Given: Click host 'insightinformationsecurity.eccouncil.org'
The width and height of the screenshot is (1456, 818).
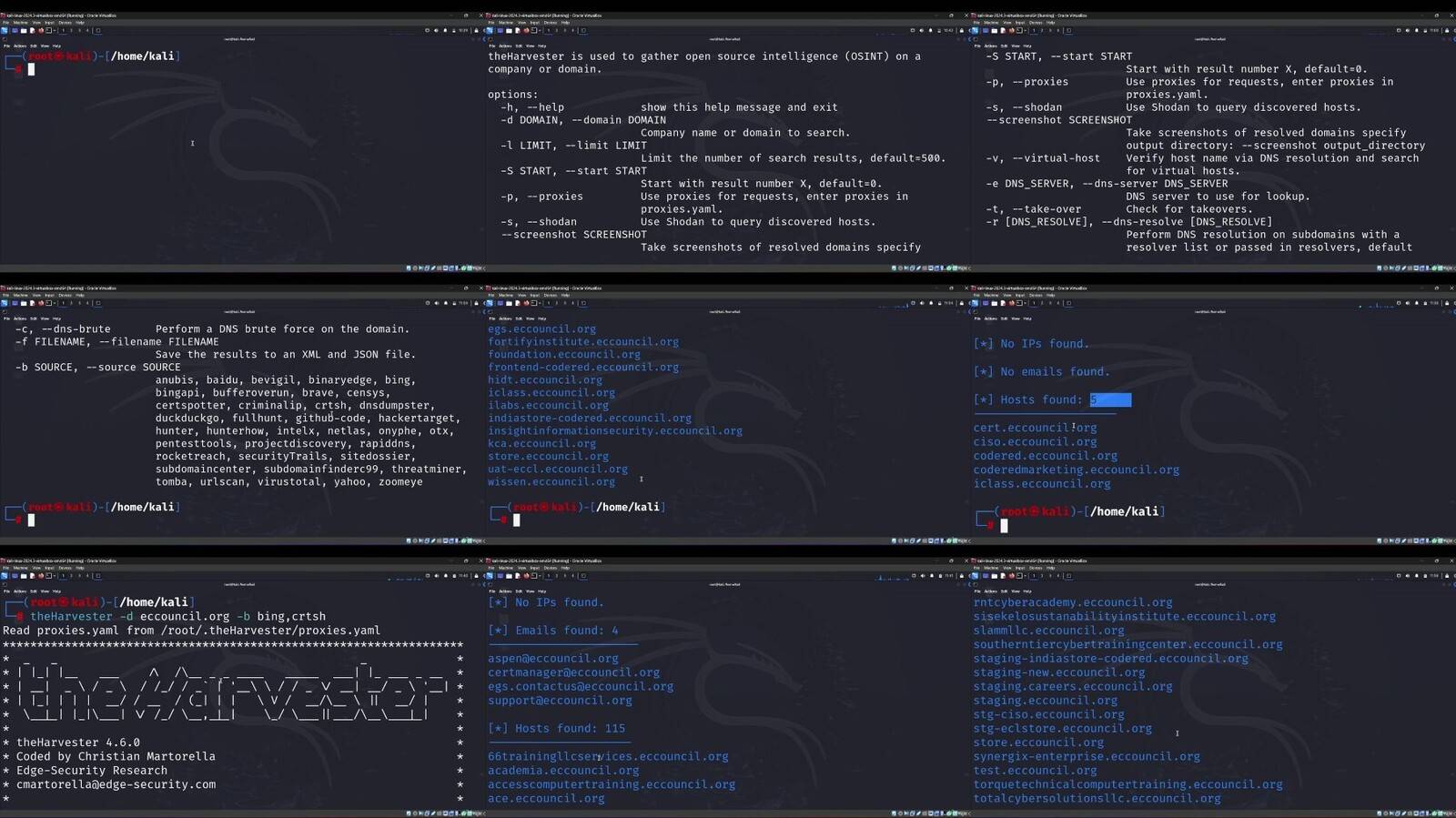Looking at the screenshot, I should [x=615, y=431].
